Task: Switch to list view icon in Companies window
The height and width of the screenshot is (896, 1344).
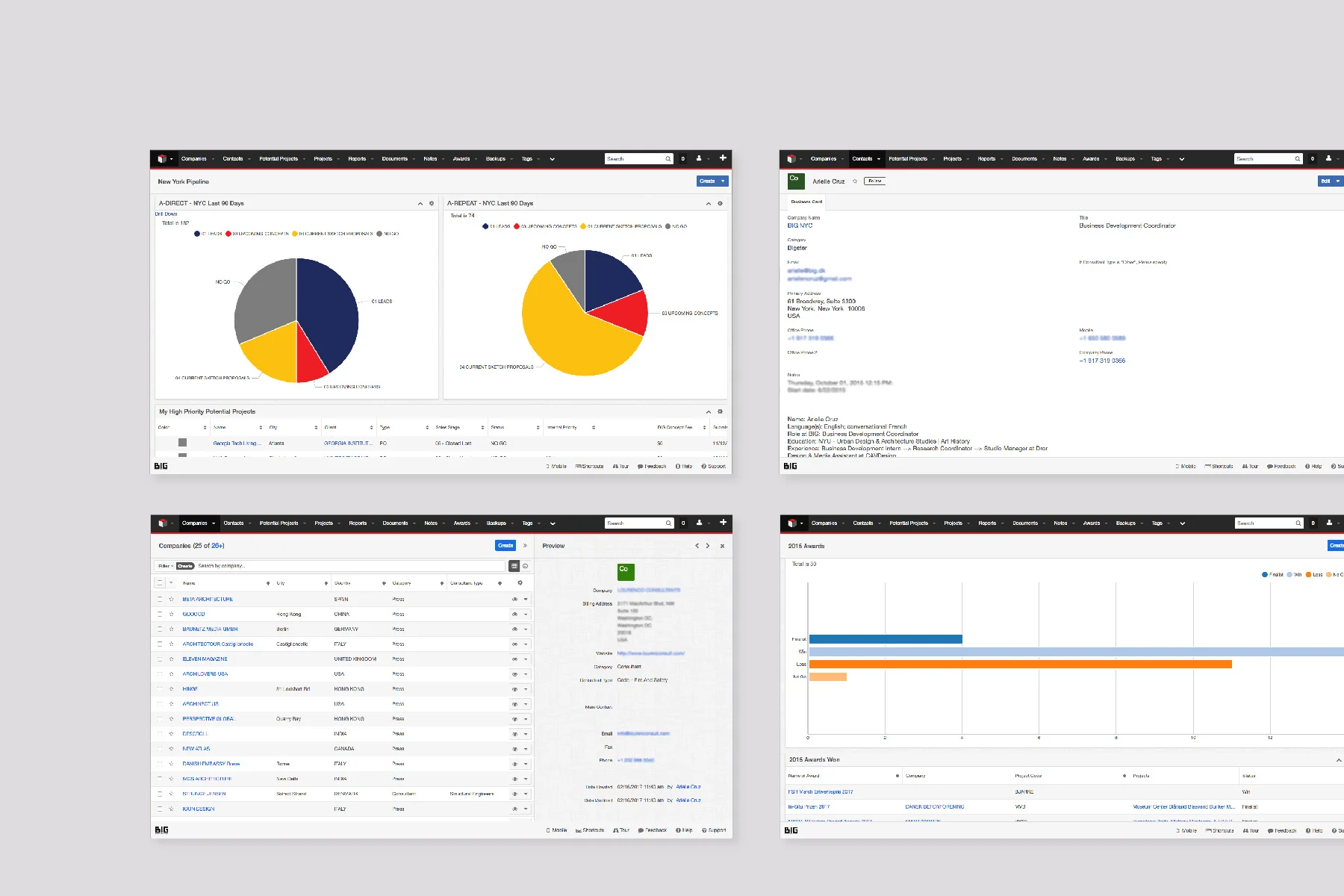Action: pos(514,566)
